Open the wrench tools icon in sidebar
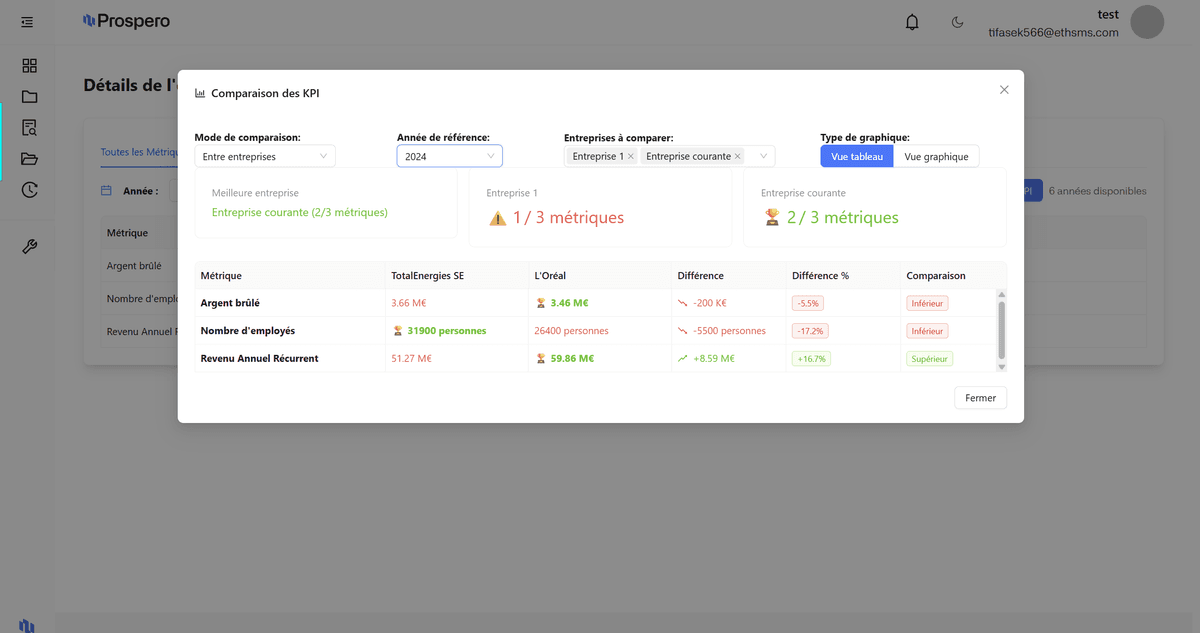1200x633 pixels. pos(29,245)
